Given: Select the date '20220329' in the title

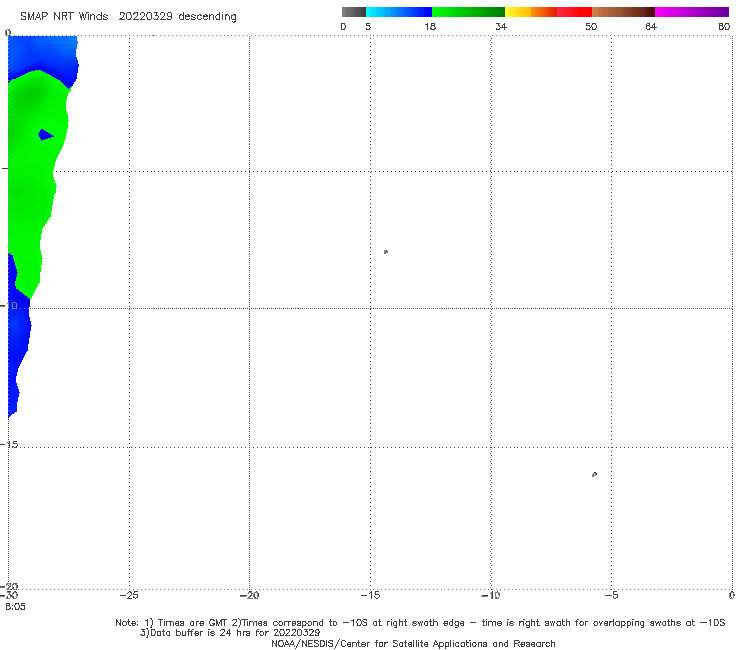Looking at the screenshot, I should click(146, 17).
